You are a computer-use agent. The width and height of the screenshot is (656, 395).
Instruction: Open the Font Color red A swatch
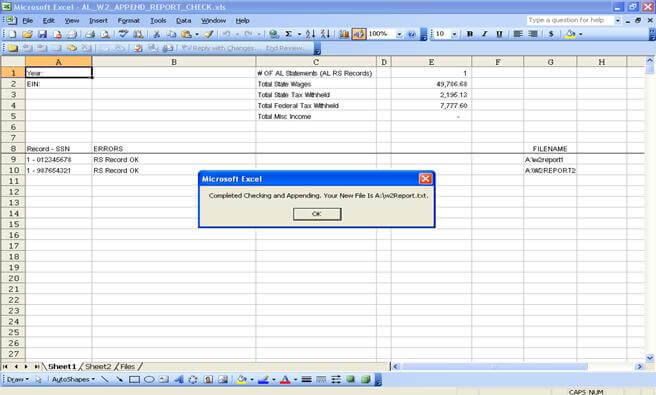[285, 380]
